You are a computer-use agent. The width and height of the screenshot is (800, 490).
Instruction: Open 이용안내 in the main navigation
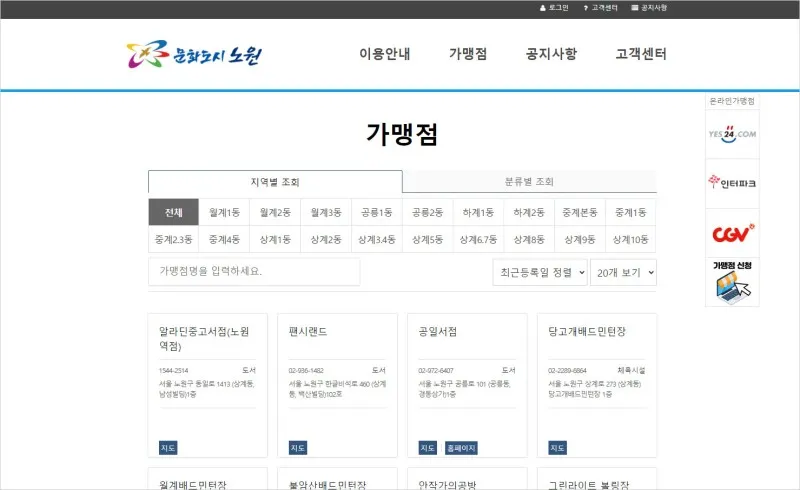(x=385, y=54)
